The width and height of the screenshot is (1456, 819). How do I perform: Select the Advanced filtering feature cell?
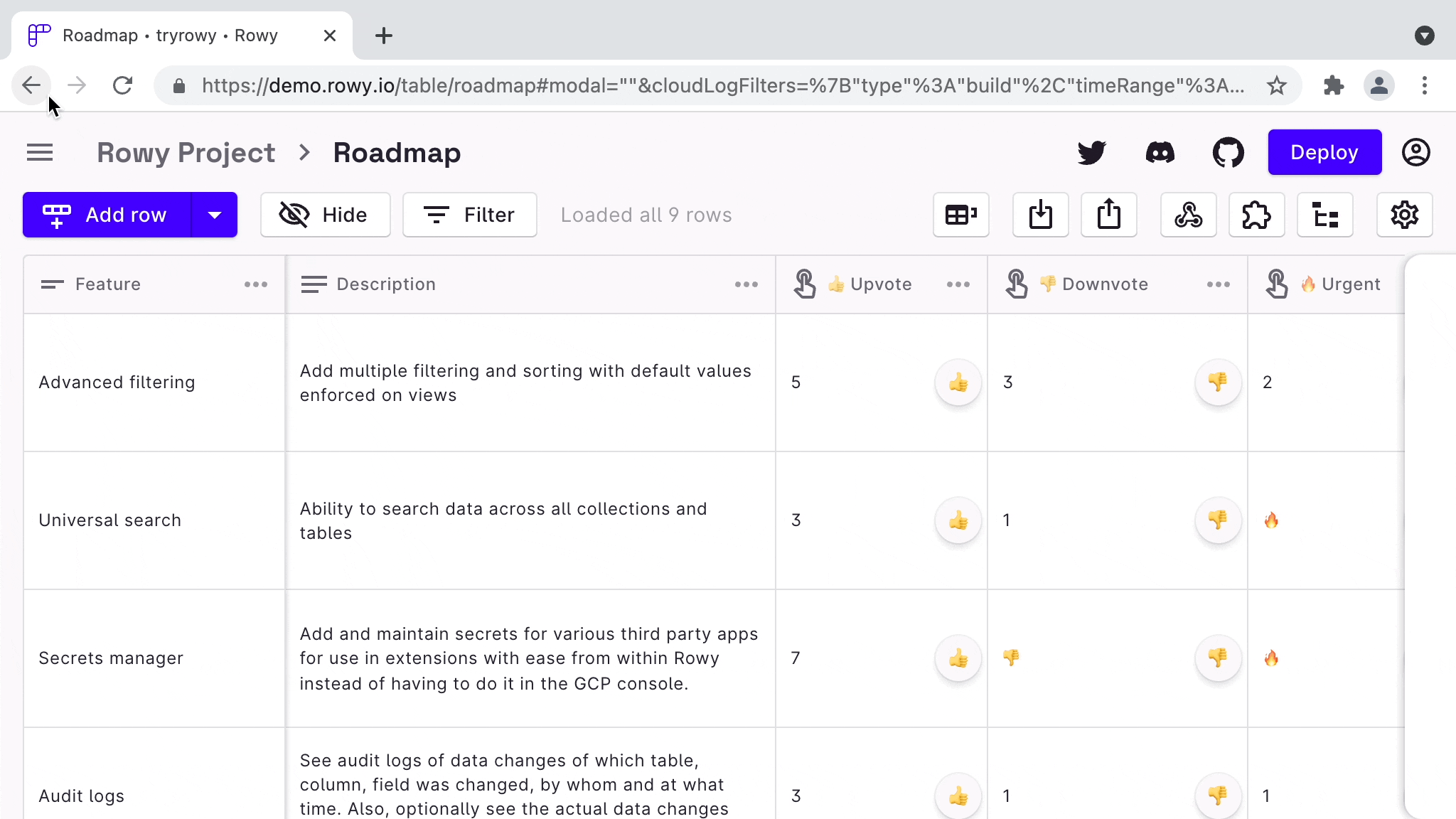click(x=154, y=382)
